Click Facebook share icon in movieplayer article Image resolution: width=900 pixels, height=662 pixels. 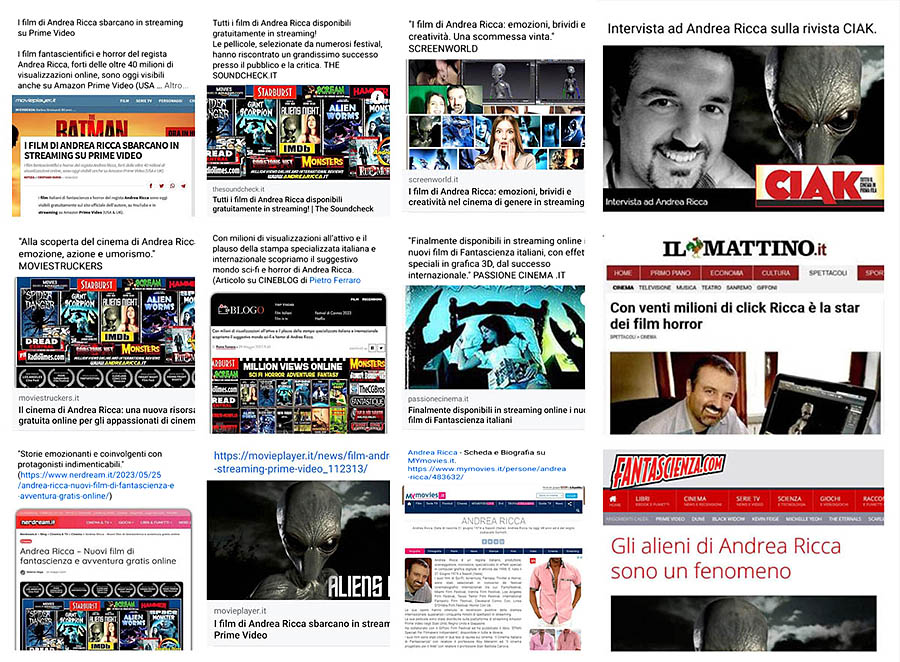click(x=151, y=185)
